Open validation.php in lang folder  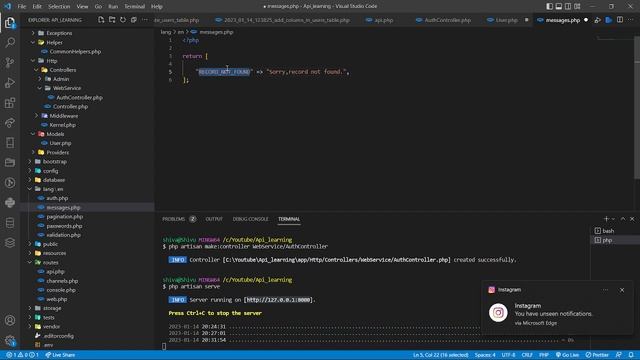pos(63,235)
